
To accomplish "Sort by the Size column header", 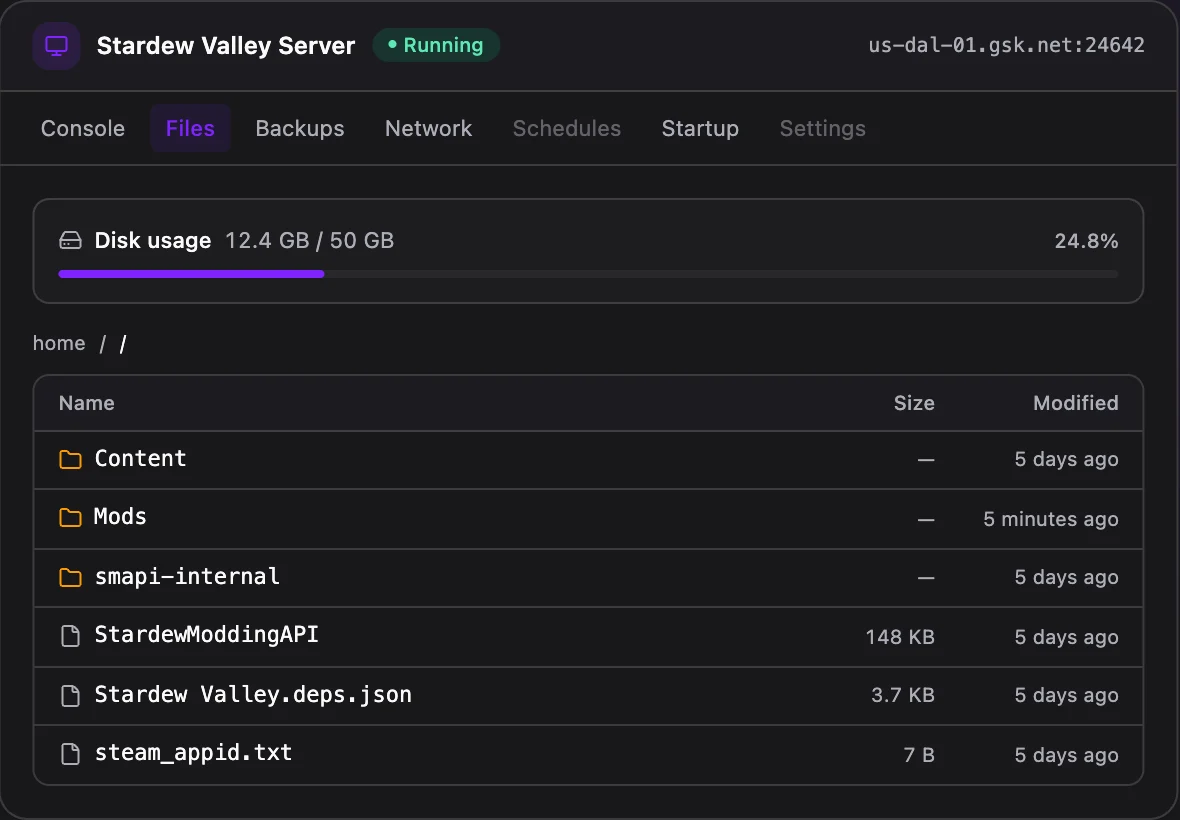I will point(914,403).
